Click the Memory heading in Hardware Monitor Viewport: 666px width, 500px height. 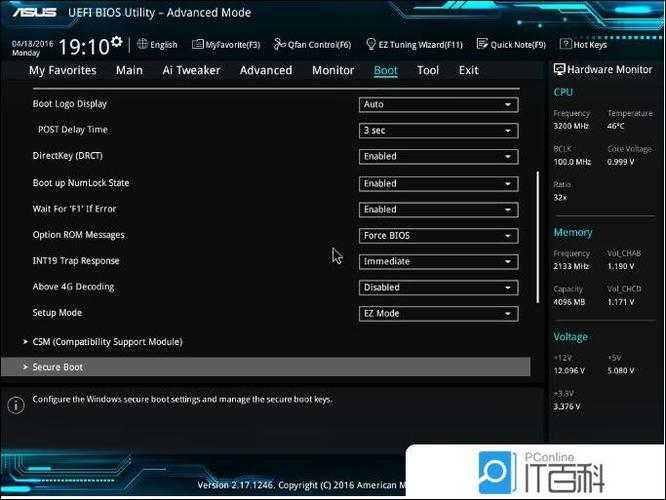click(573, 232)
